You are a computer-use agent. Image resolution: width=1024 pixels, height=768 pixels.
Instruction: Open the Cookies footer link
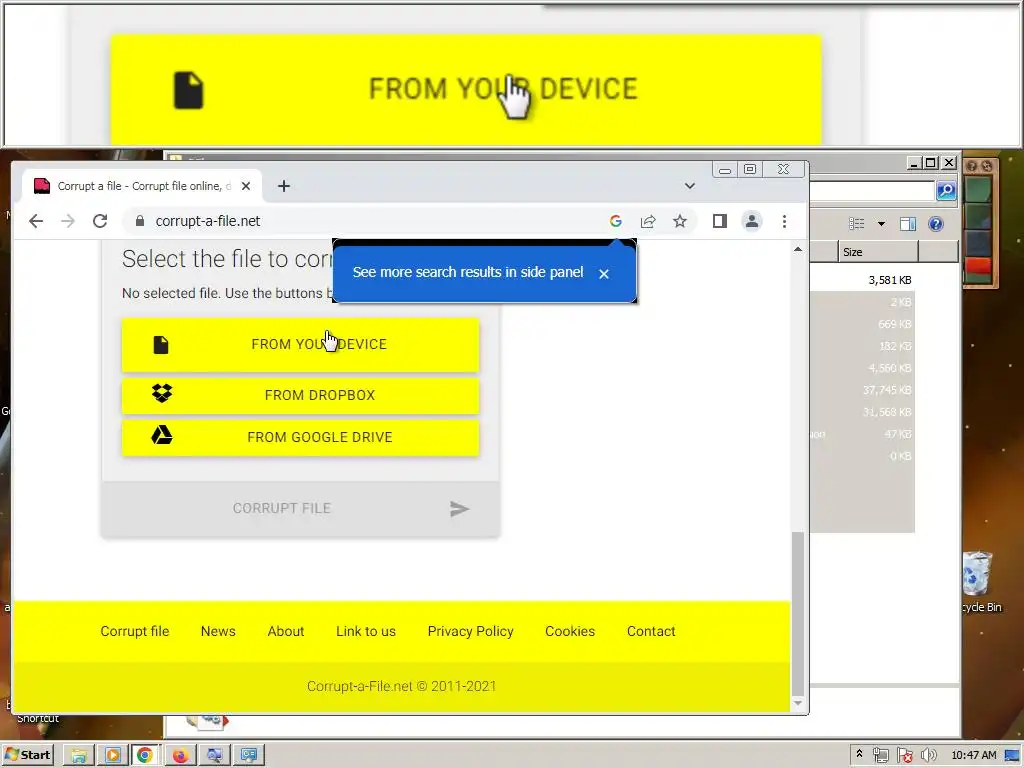570,632
